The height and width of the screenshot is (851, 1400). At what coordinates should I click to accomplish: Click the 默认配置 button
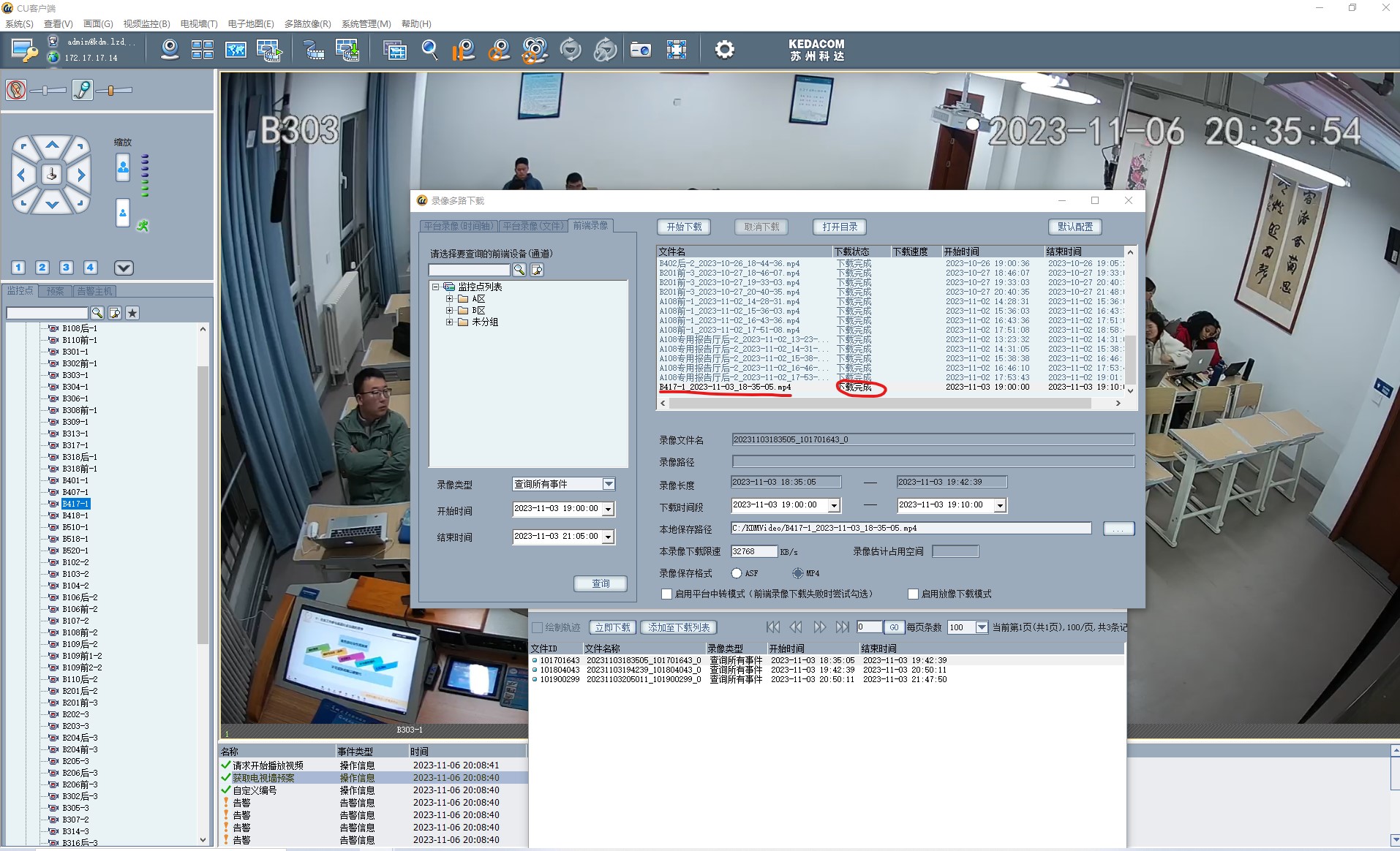point(1075,227)
